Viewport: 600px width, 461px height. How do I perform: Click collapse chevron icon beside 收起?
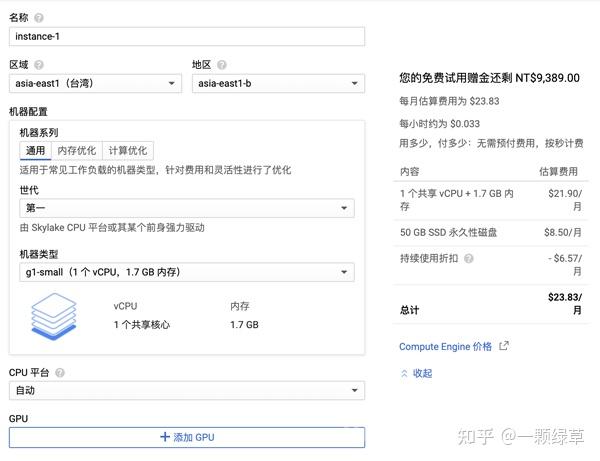pyautogui.click(x=404, y=373)
